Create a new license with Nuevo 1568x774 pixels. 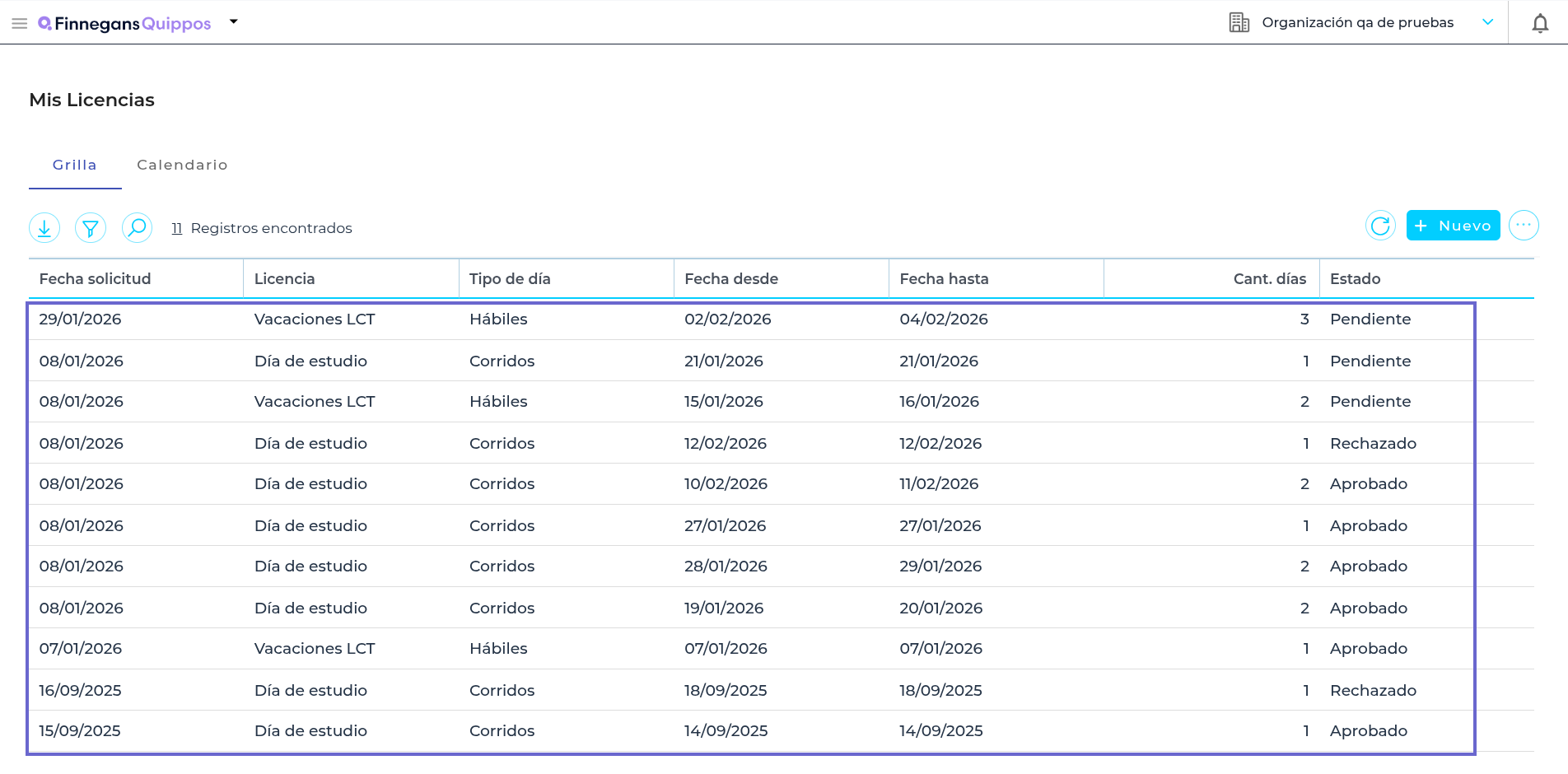1453,226
